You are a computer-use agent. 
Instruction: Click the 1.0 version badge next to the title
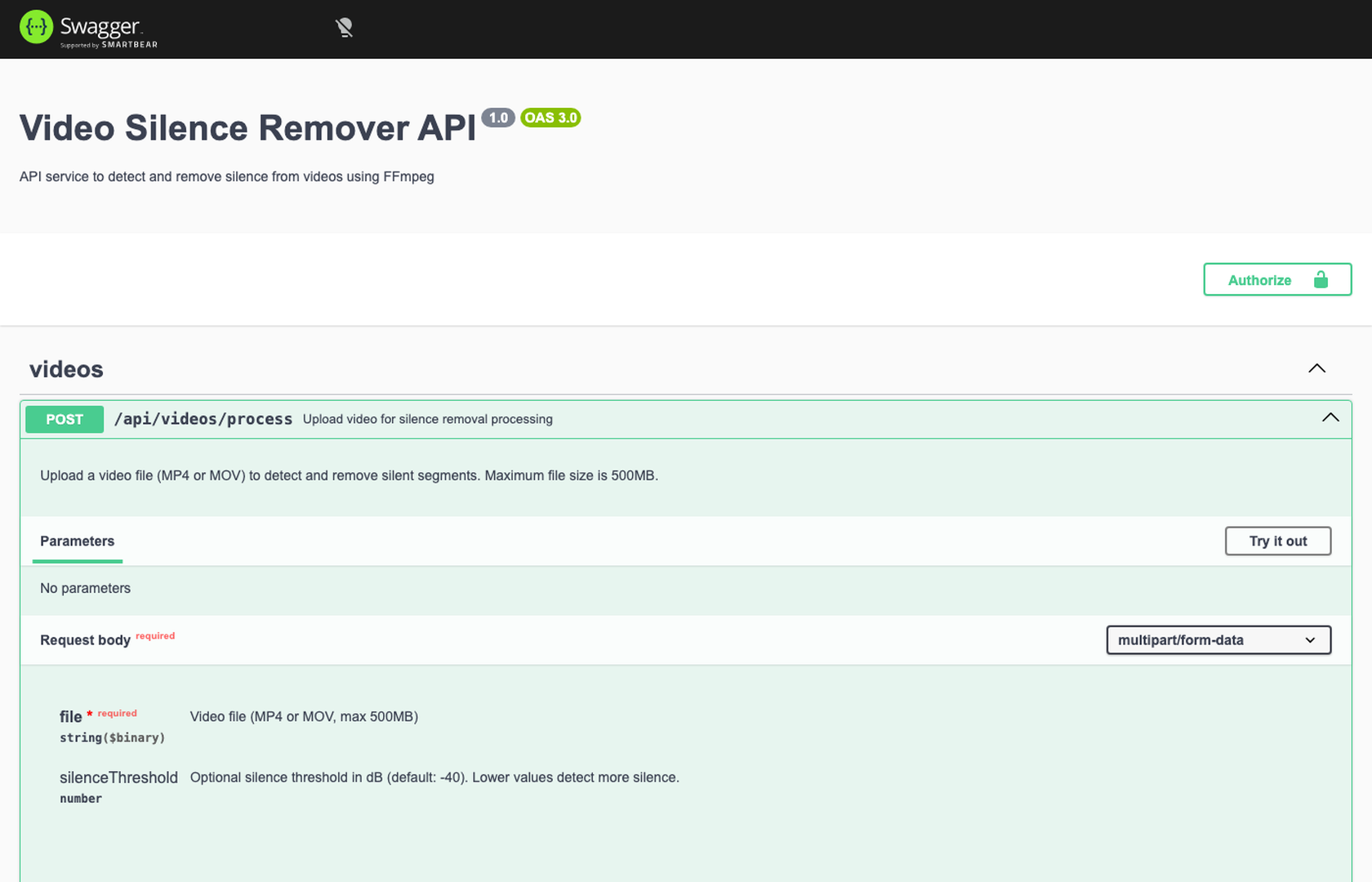point(498,118)
